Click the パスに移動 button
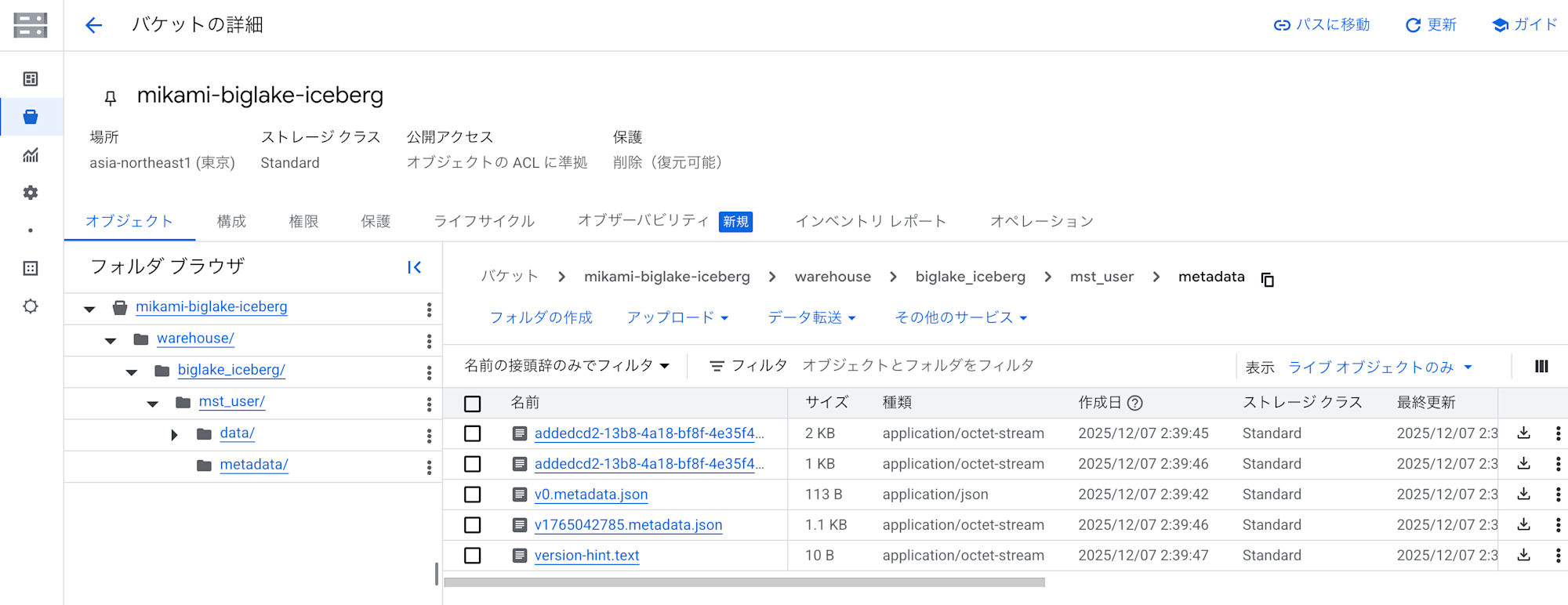This screenshot has width=1568, height=605. pyautogui.click(x=1322, y=25)
